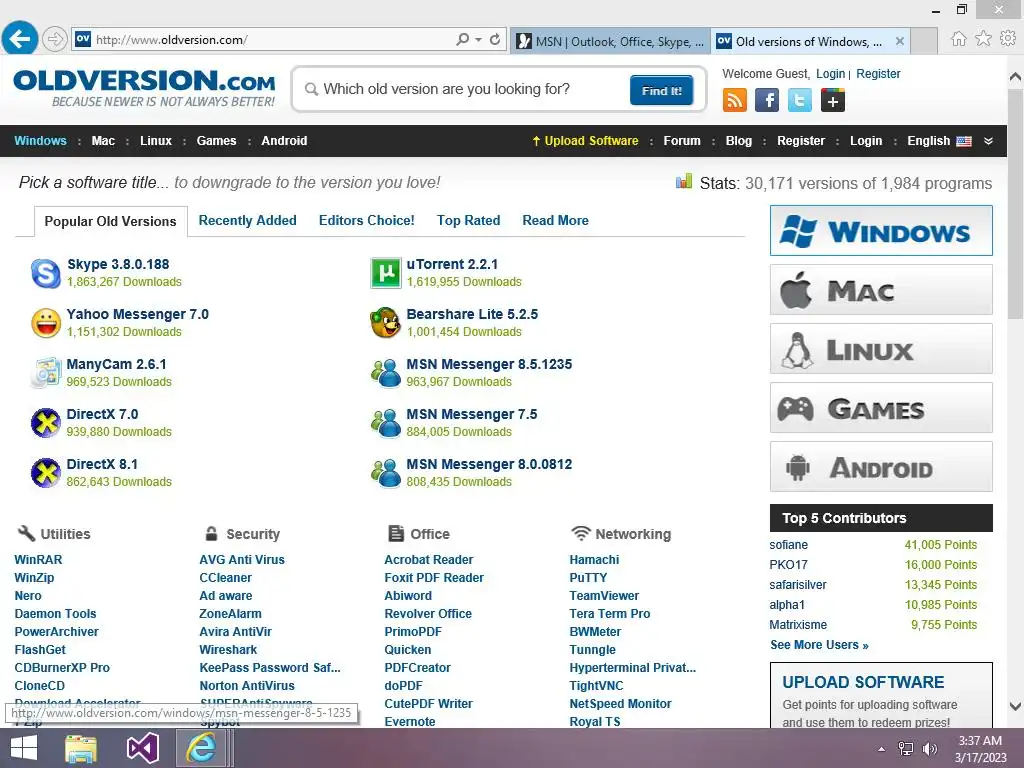Open the Blog nav link
This screenshot has height=768, width=1024.
739,141
